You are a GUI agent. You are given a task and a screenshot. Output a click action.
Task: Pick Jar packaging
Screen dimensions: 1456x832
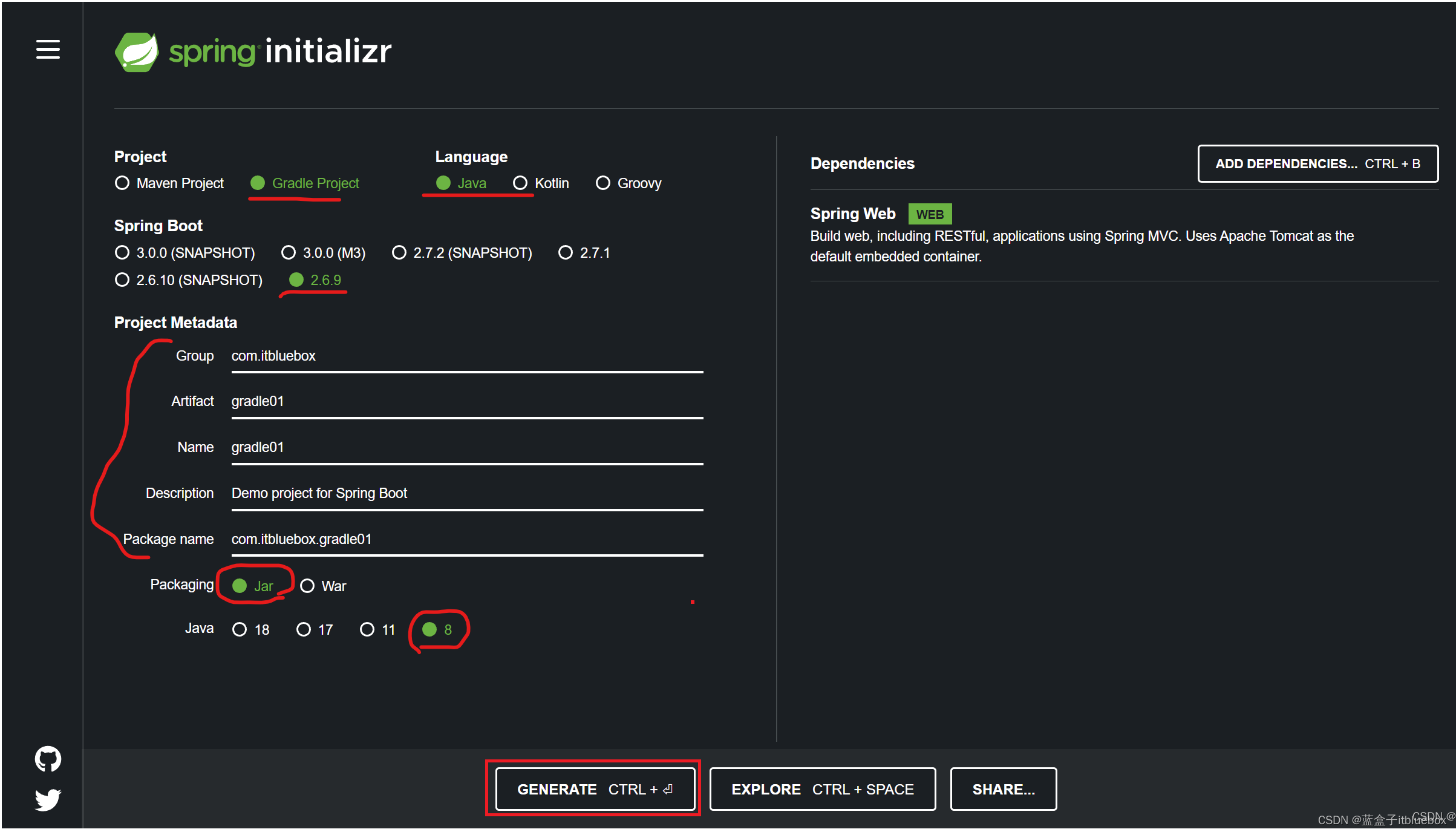click(253, 586)
